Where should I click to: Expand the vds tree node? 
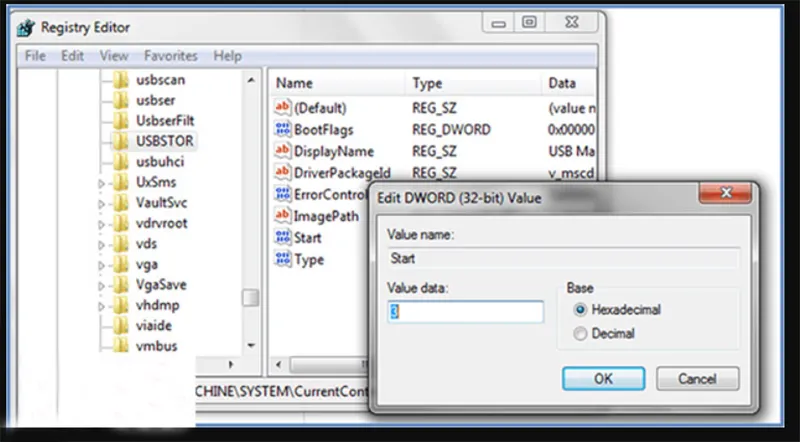coord(101,244)
